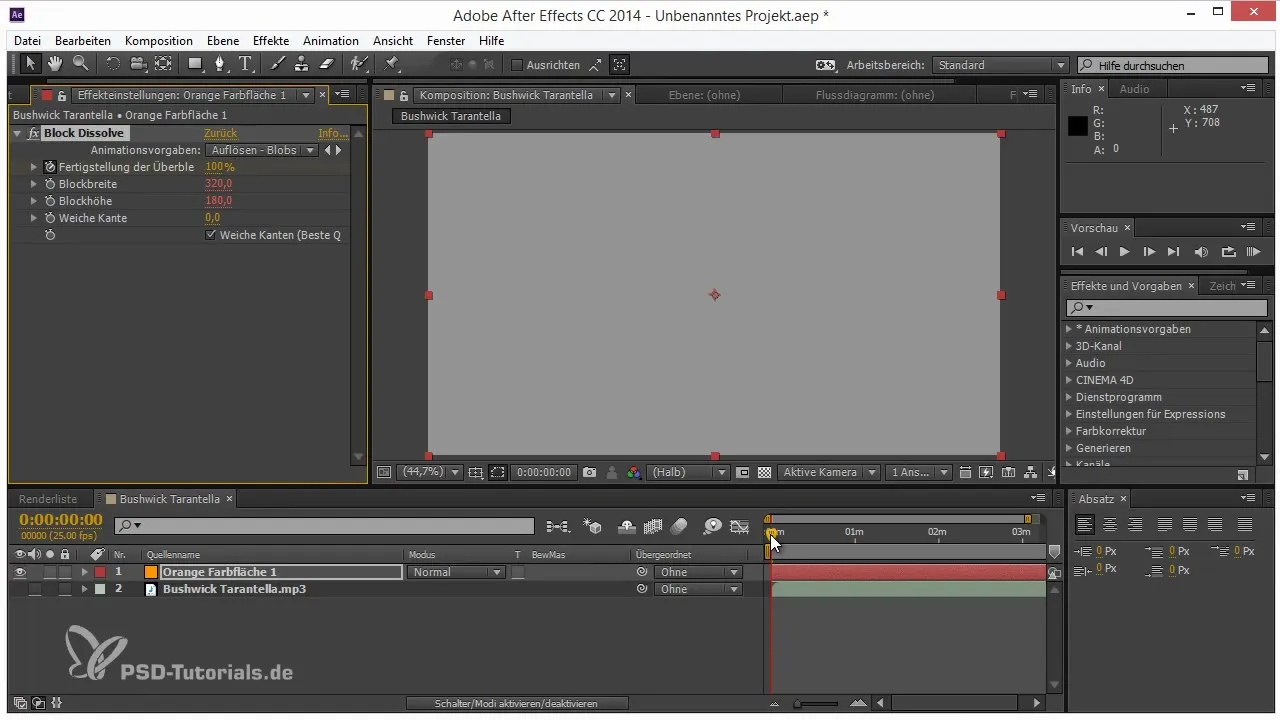This screenshot has height=720, width=1280.
Task: Switch to the Audio panel tab
Action: (1135, 89)
